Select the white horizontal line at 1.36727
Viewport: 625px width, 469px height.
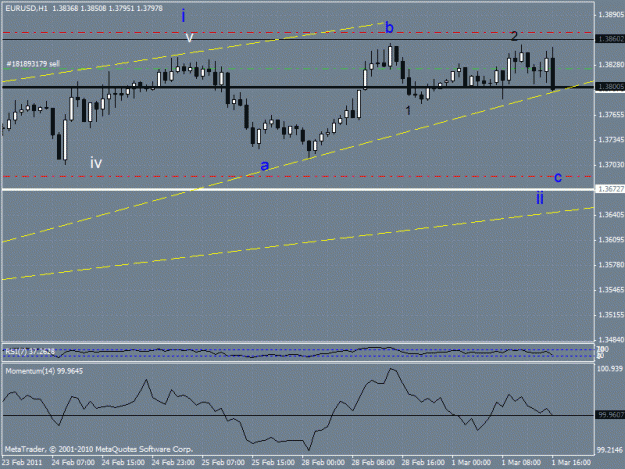point(298,190)
